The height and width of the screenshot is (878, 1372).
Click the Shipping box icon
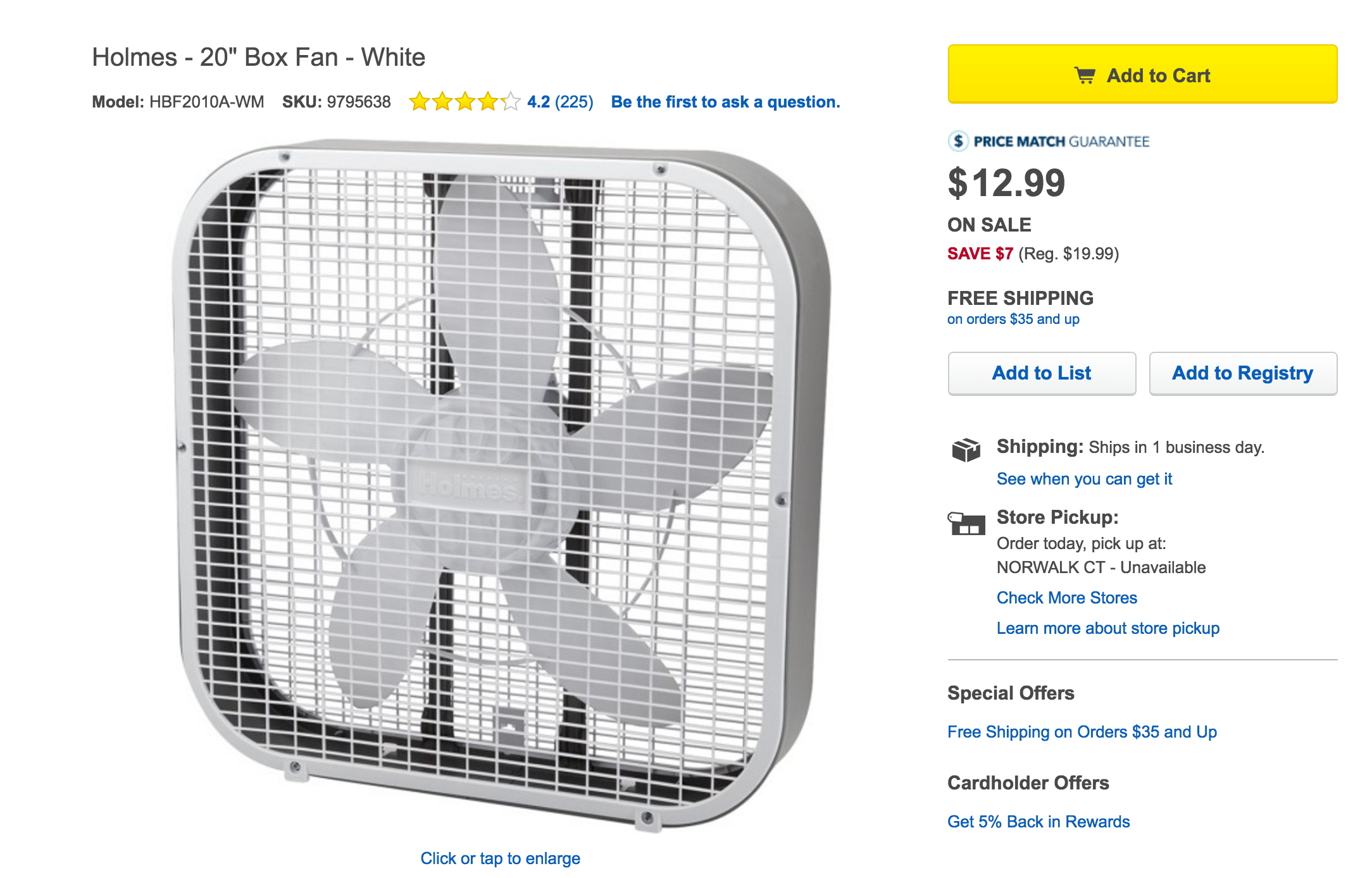966,451
